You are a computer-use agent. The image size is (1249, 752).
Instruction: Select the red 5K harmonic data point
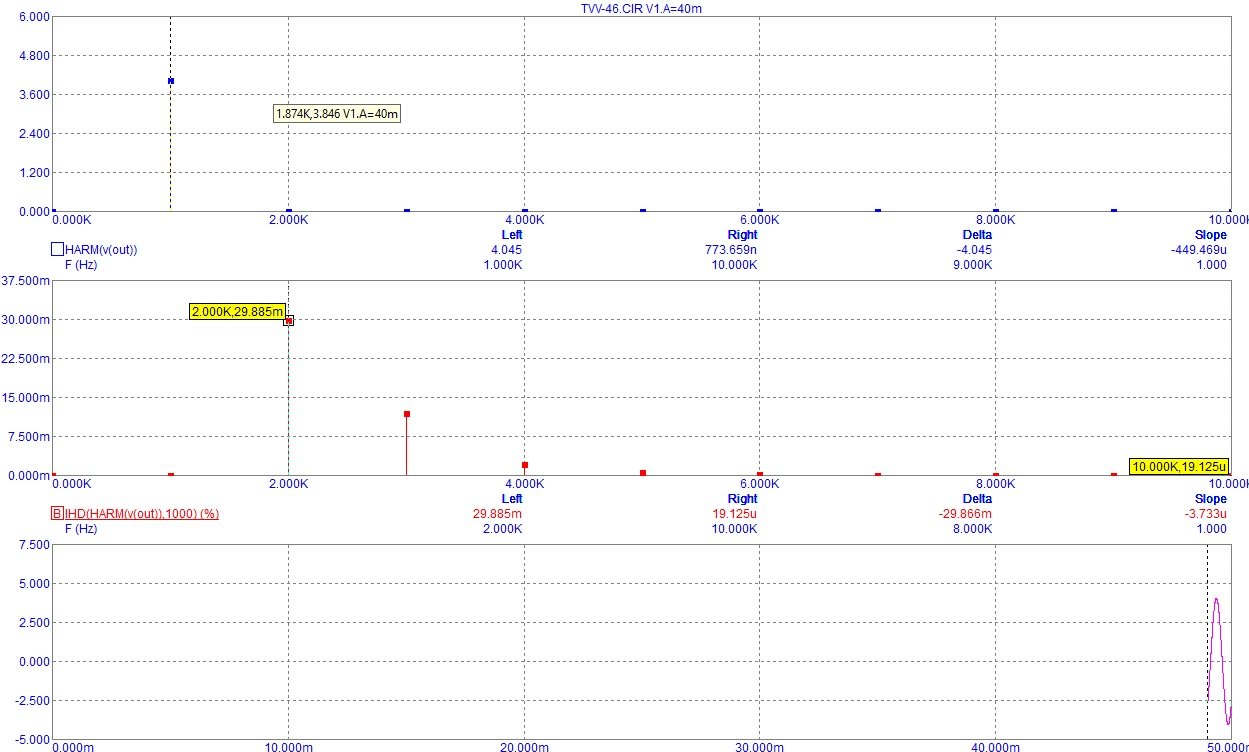coord(643,473)
